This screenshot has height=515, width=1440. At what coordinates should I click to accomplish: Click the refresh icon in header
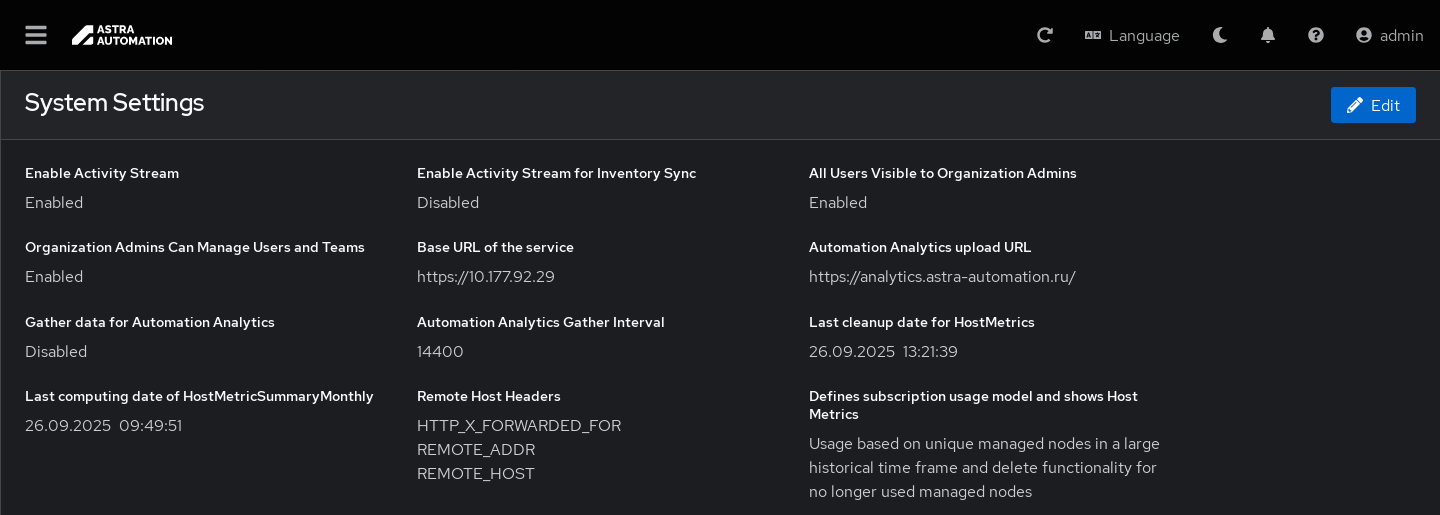click(x=1045, y=35)
